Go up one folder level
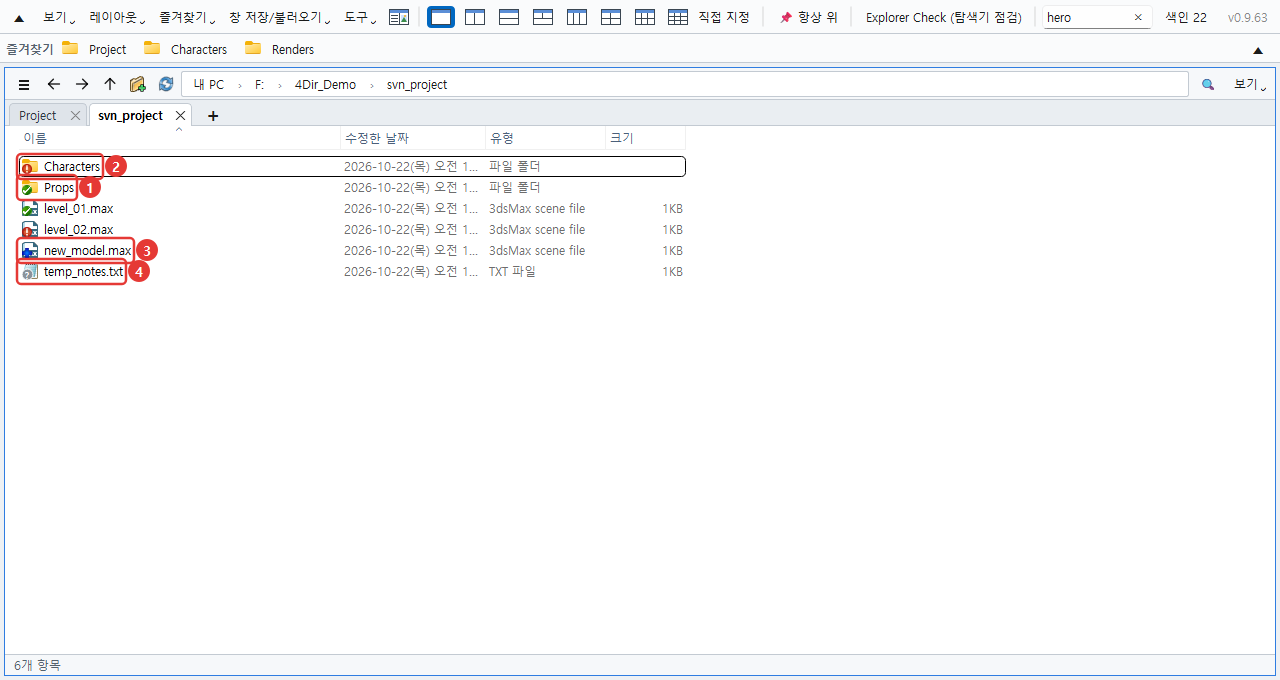 point(110,85)
